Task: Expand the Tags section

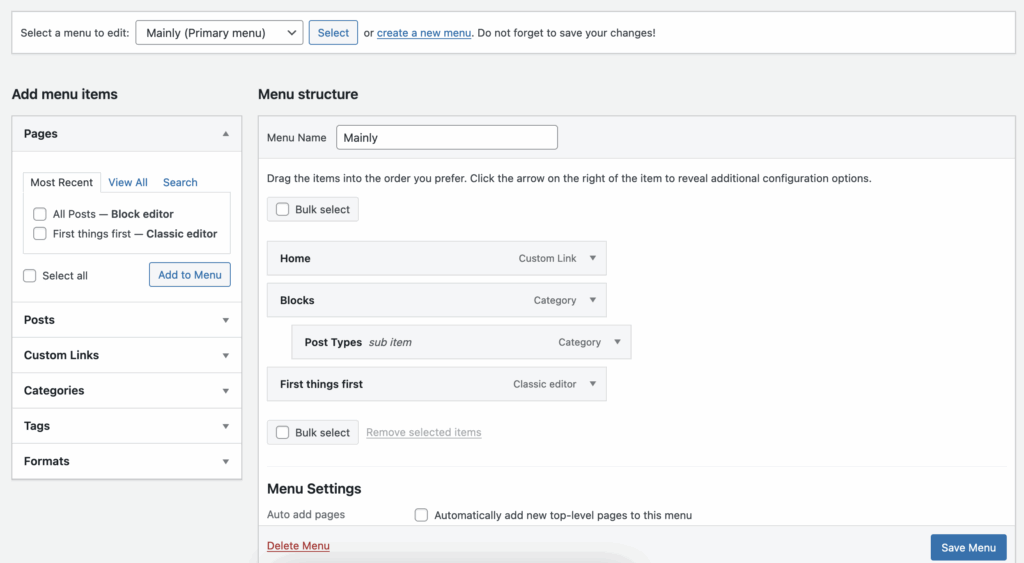Action: 225,426
